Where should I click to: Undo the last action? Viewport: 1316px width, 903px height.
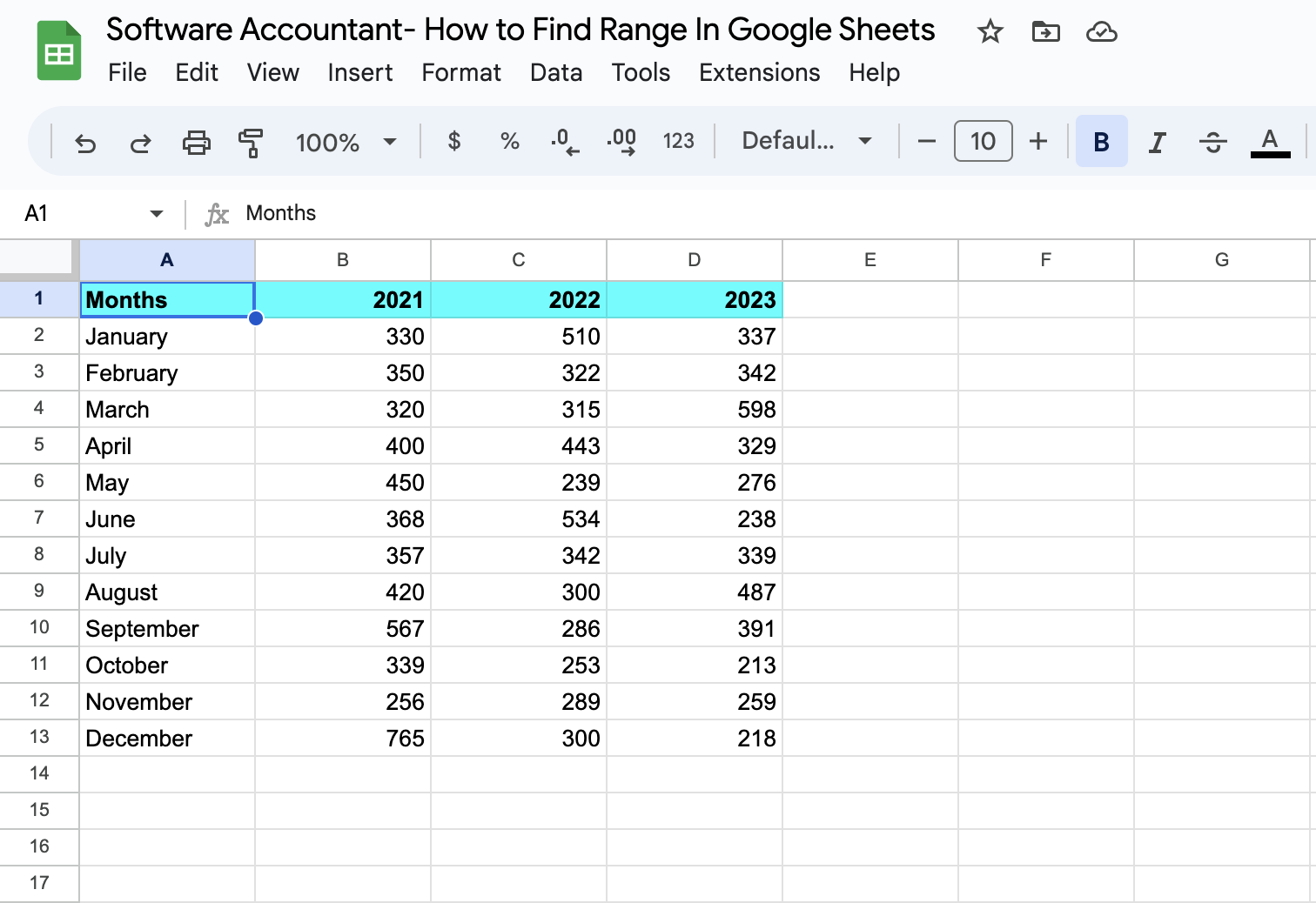(x=85, y=142)
